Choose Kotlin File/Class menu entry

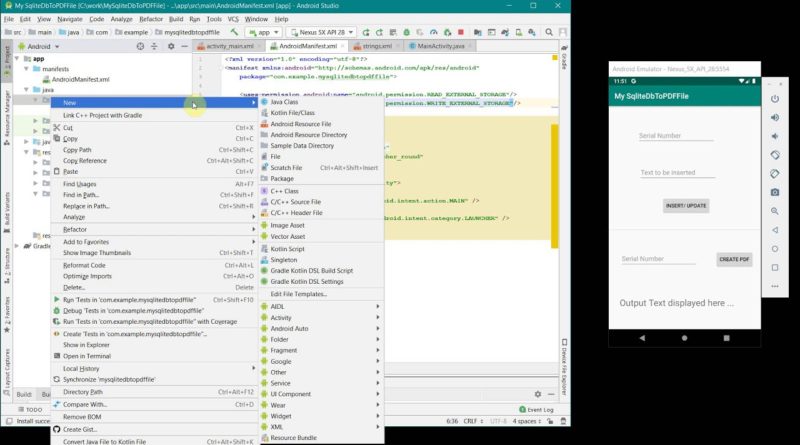292,113
